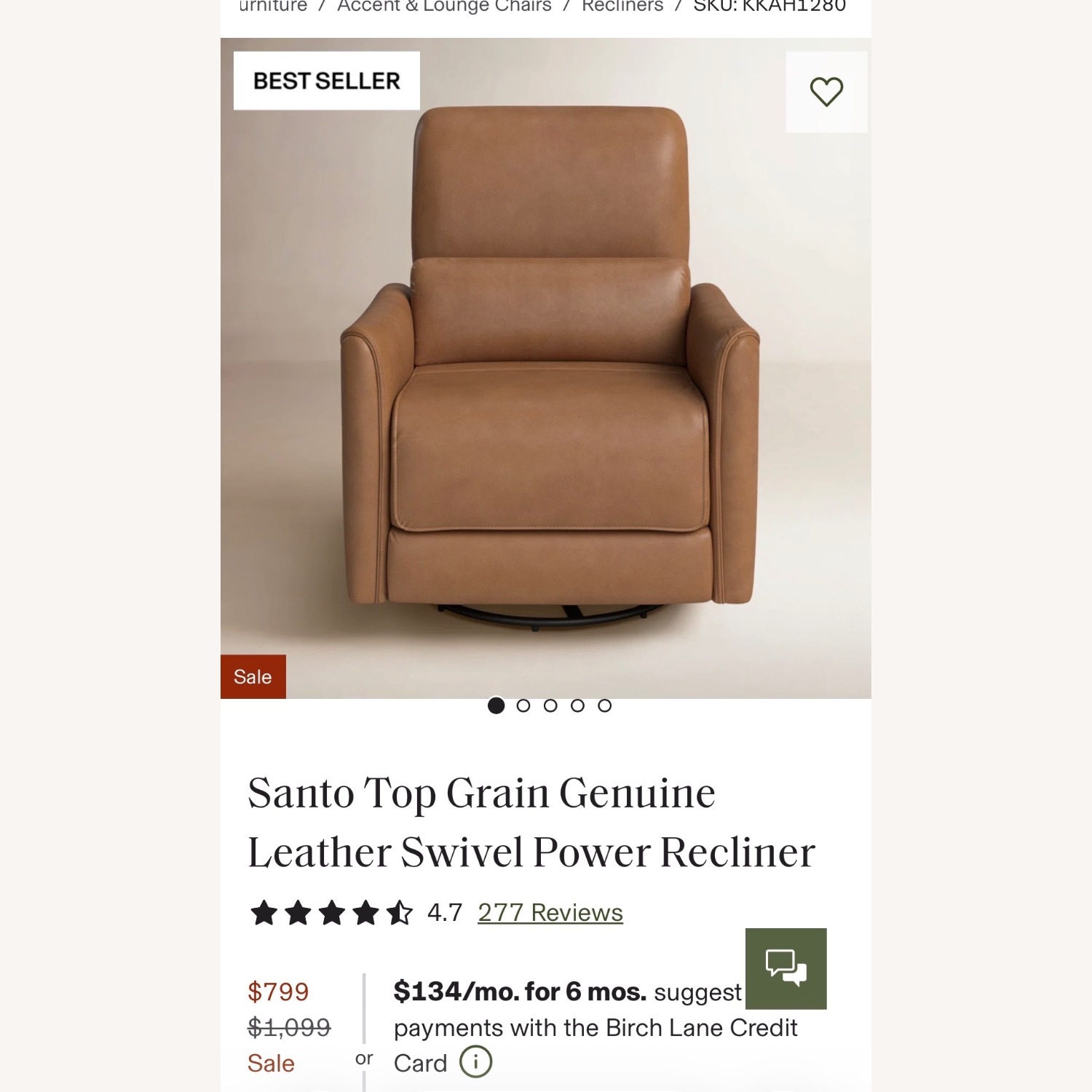Tap the info icon next to Credit Card
The width and height of the screenshot is (1092, 1092).
[477, 1063]
